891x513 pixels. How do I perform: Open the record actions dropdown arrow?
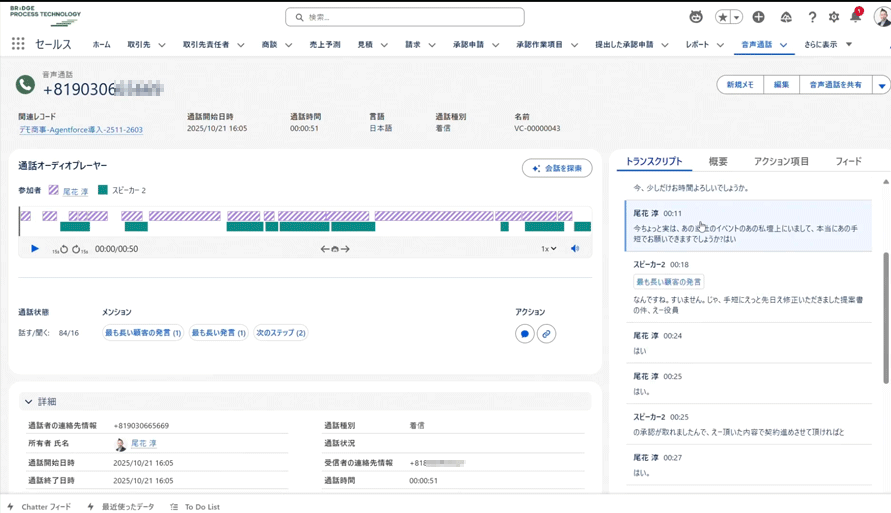tap(881, 85)
